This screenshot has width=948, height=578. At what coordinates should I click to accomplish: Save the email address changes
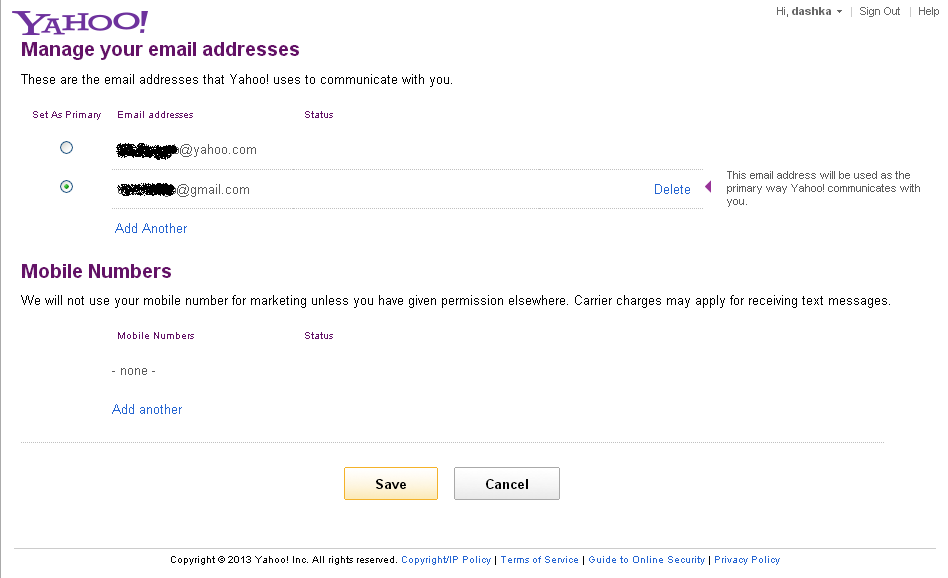pyautogui.click(x=391, y=484)
